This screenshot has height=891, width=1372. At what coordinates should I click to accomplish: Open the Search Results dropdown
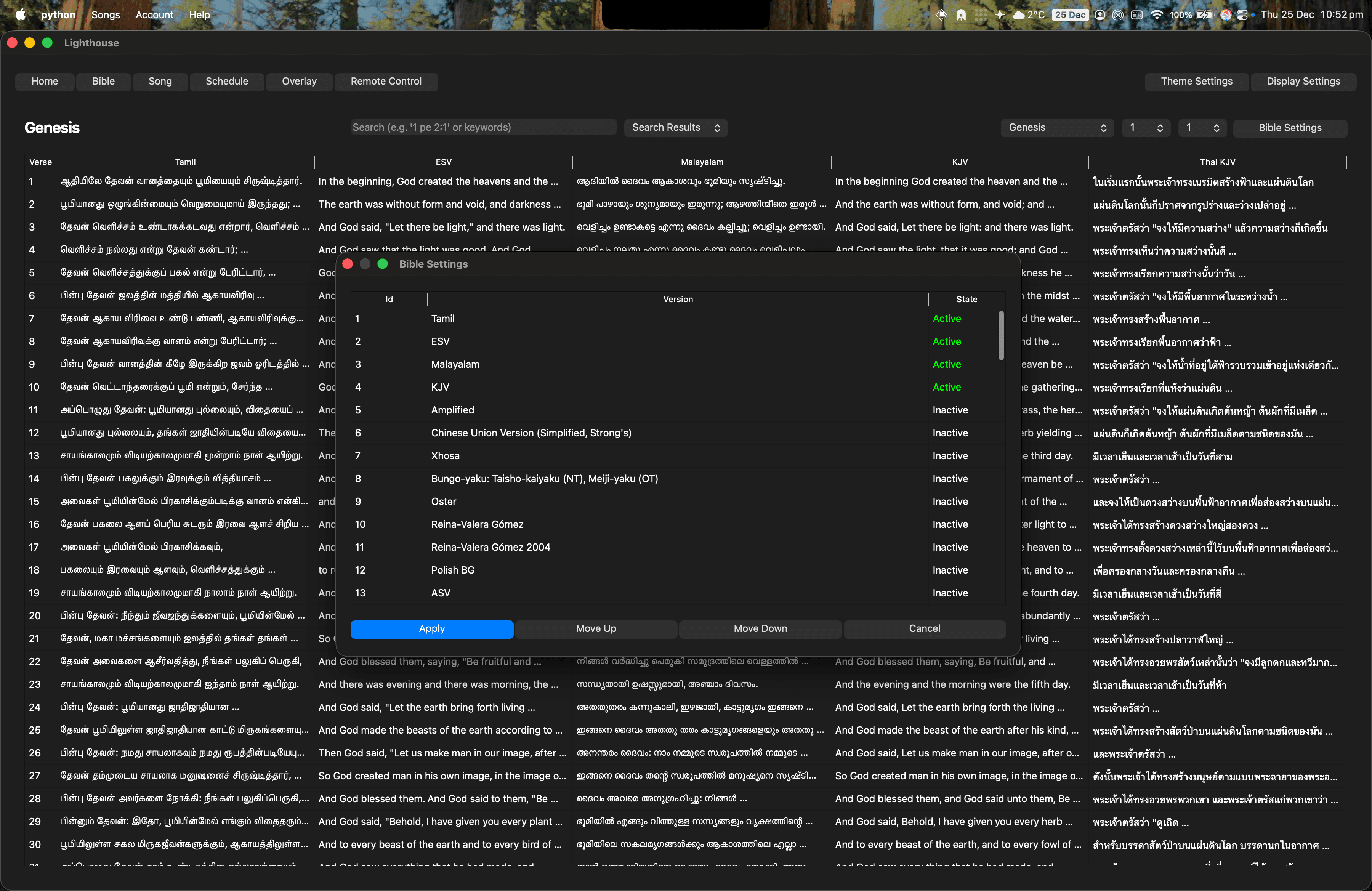click(675, 127)
